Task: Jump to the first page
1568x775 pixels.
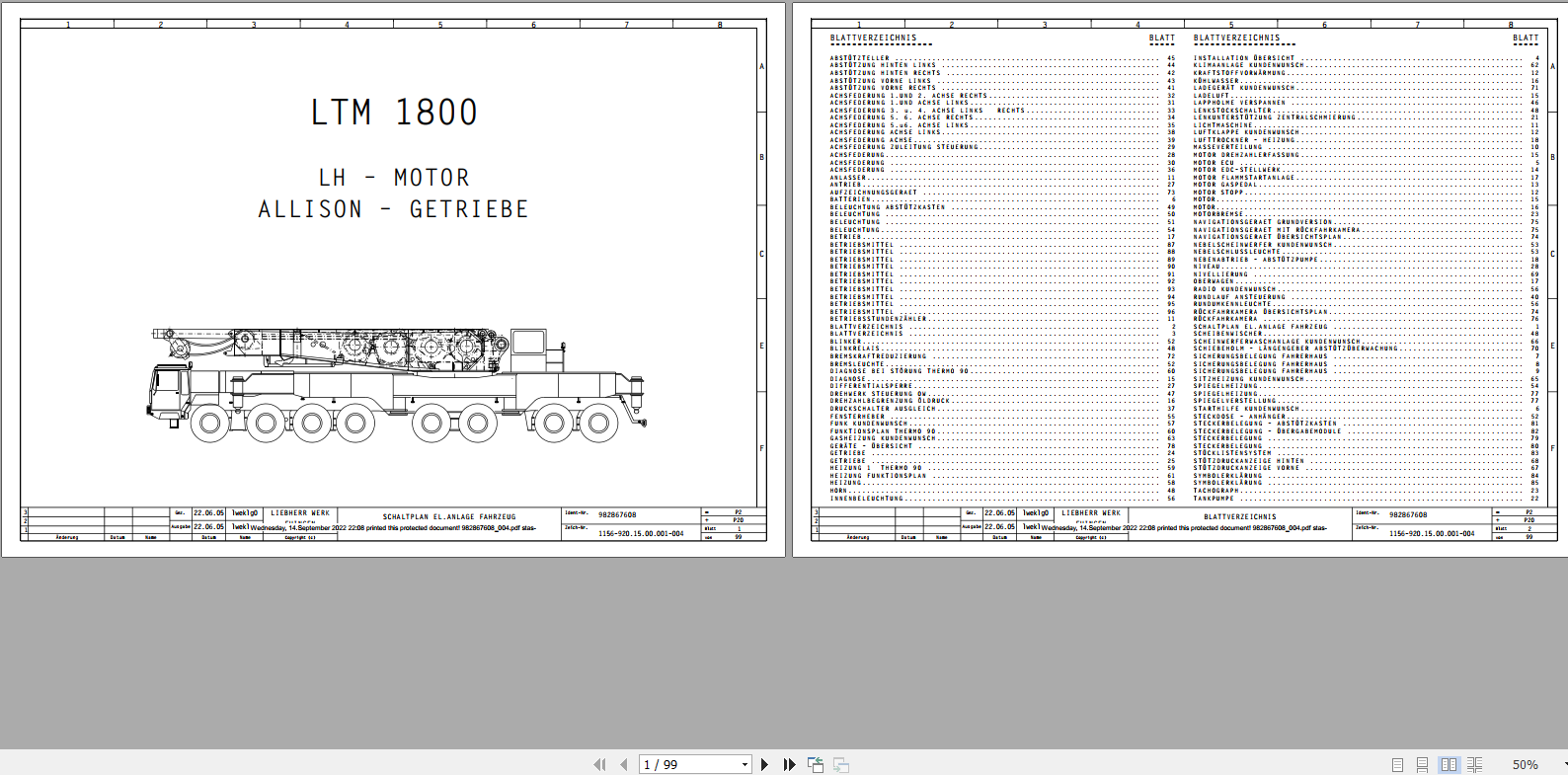Action: point(599,764)
